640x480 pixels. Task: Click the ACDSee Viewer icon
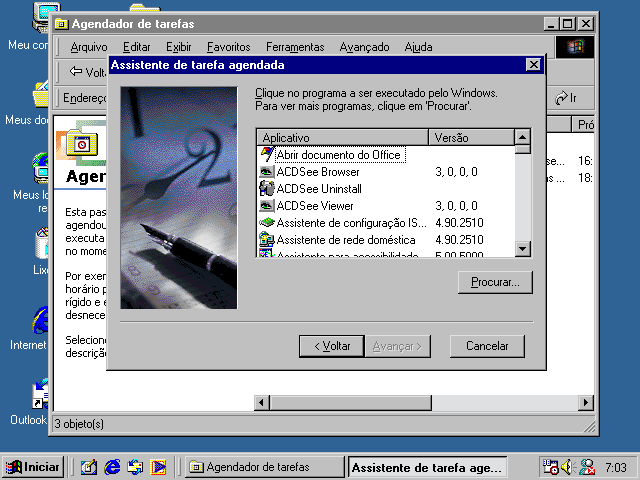pyautogui.click(x=267, y=206)
